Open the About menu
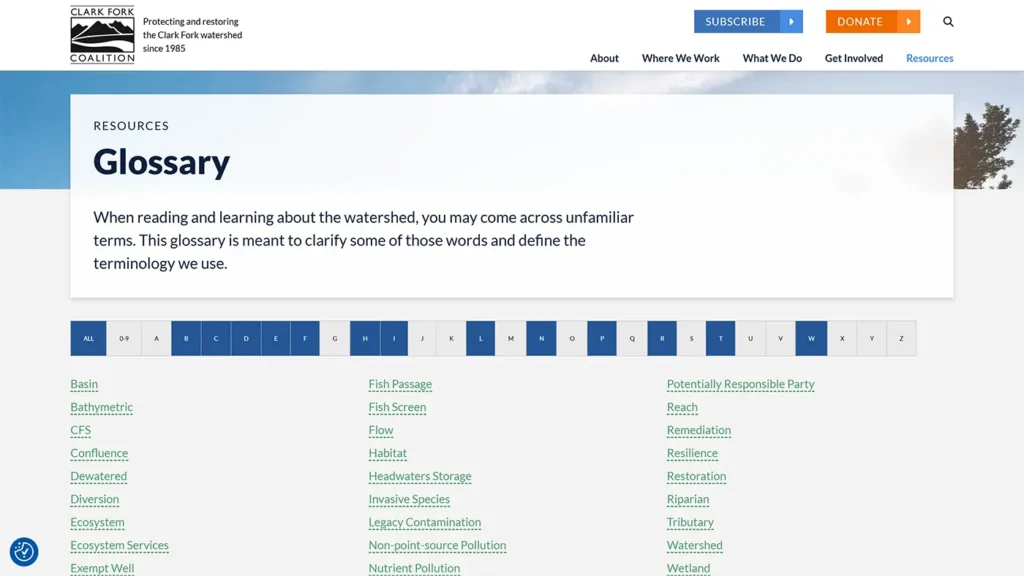Screen dimensions: 1024x576 [x=604, y=58]
